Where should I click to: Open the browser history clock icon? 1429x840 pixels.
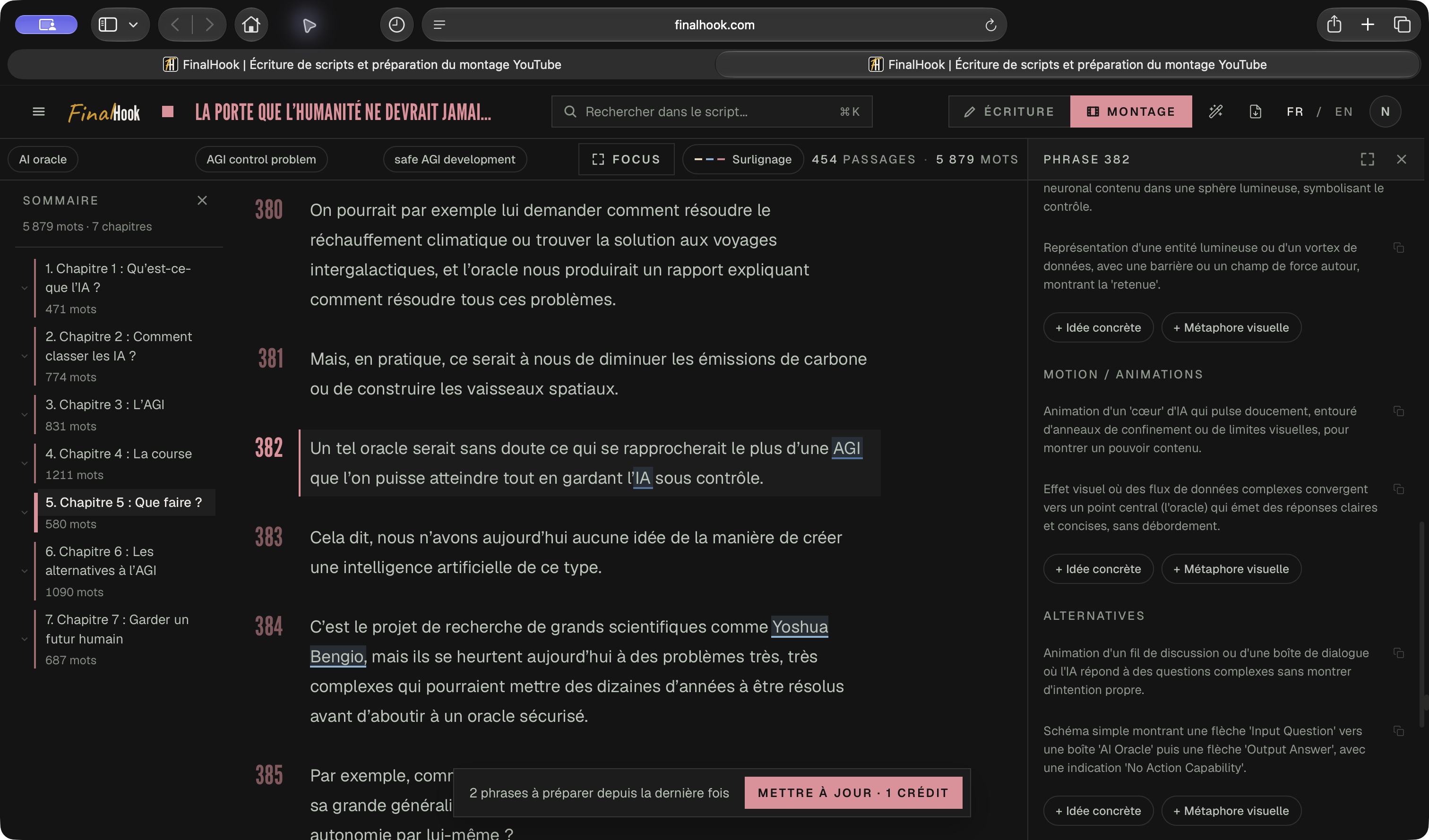click(396, 25)
